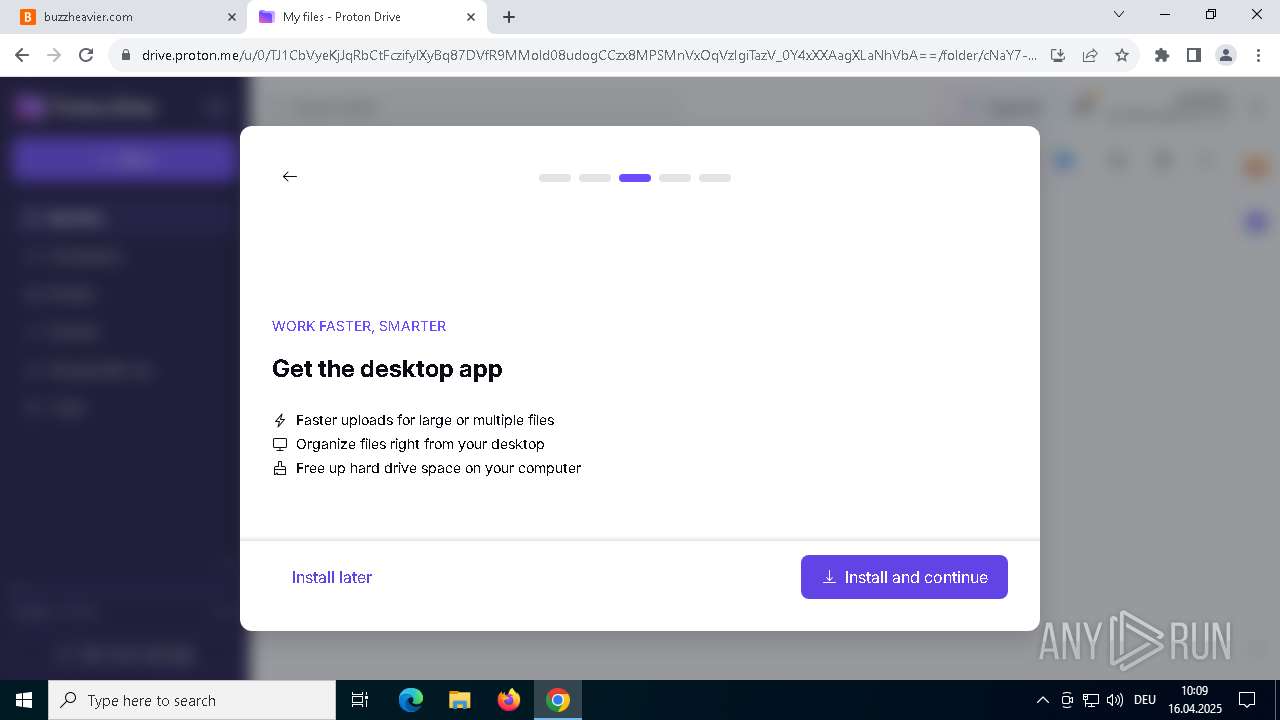The height and width of the screenshot is (720, 1280).
Task: View the site lock information icon
Action: [126, 55]
